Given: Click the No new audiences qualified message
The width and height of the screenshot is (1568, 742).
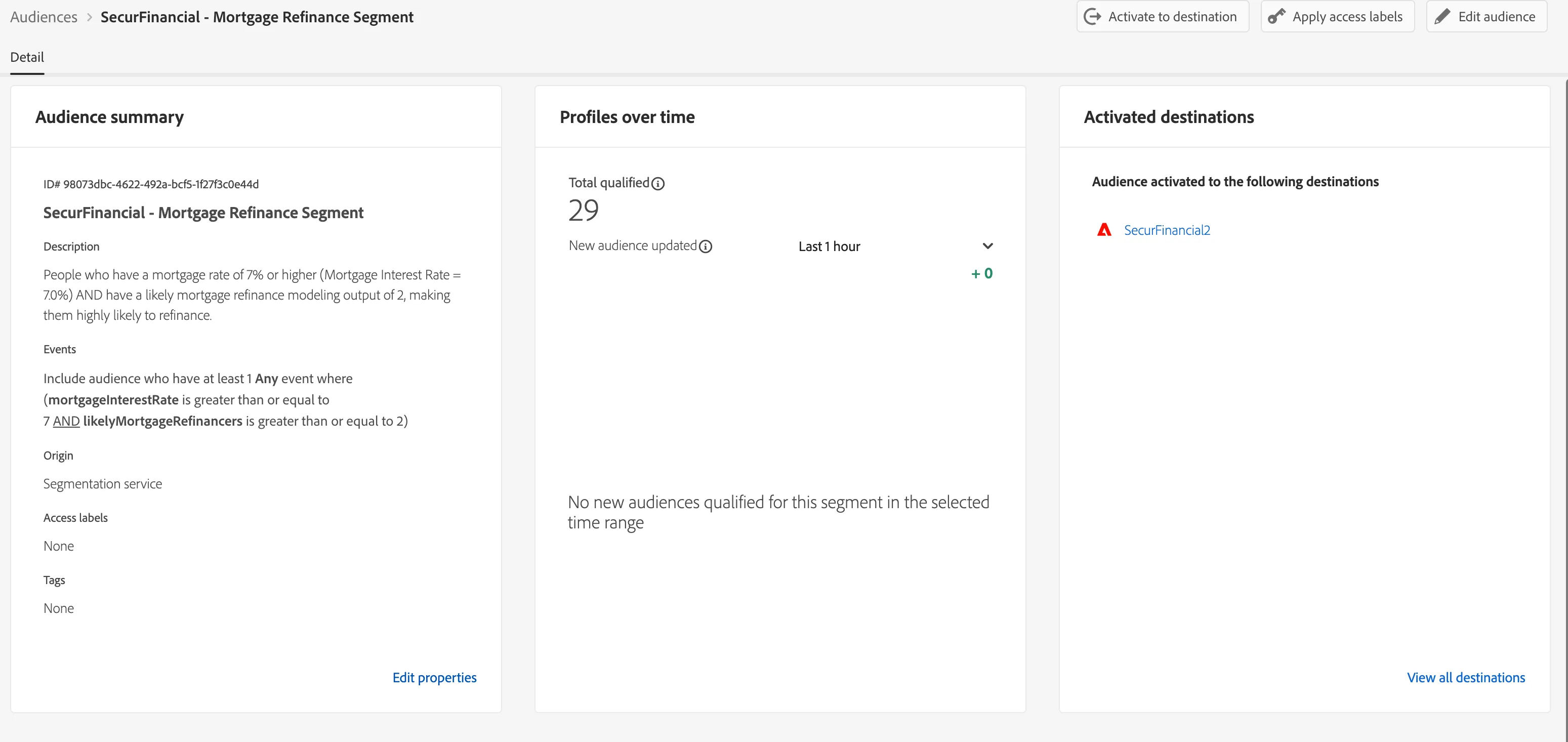Looking at the screenshot, I should coord(778,513).
